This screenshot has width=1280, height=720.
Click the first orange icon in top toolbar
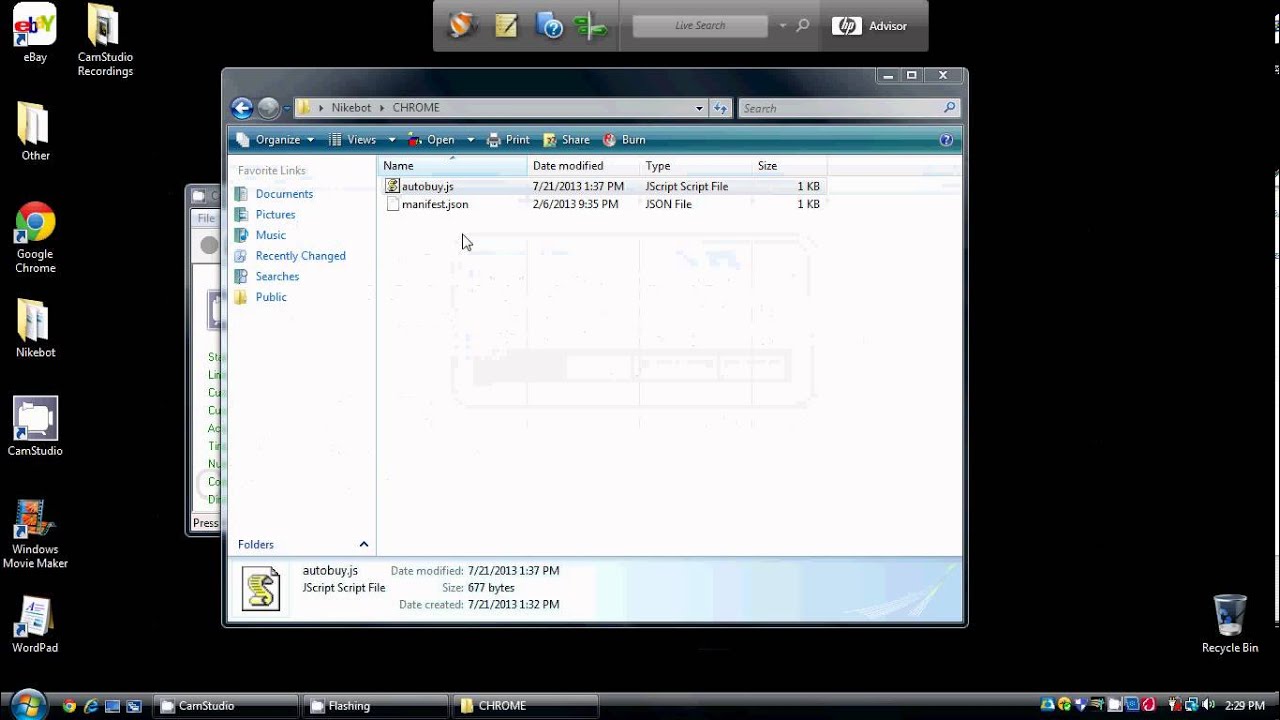462,26
